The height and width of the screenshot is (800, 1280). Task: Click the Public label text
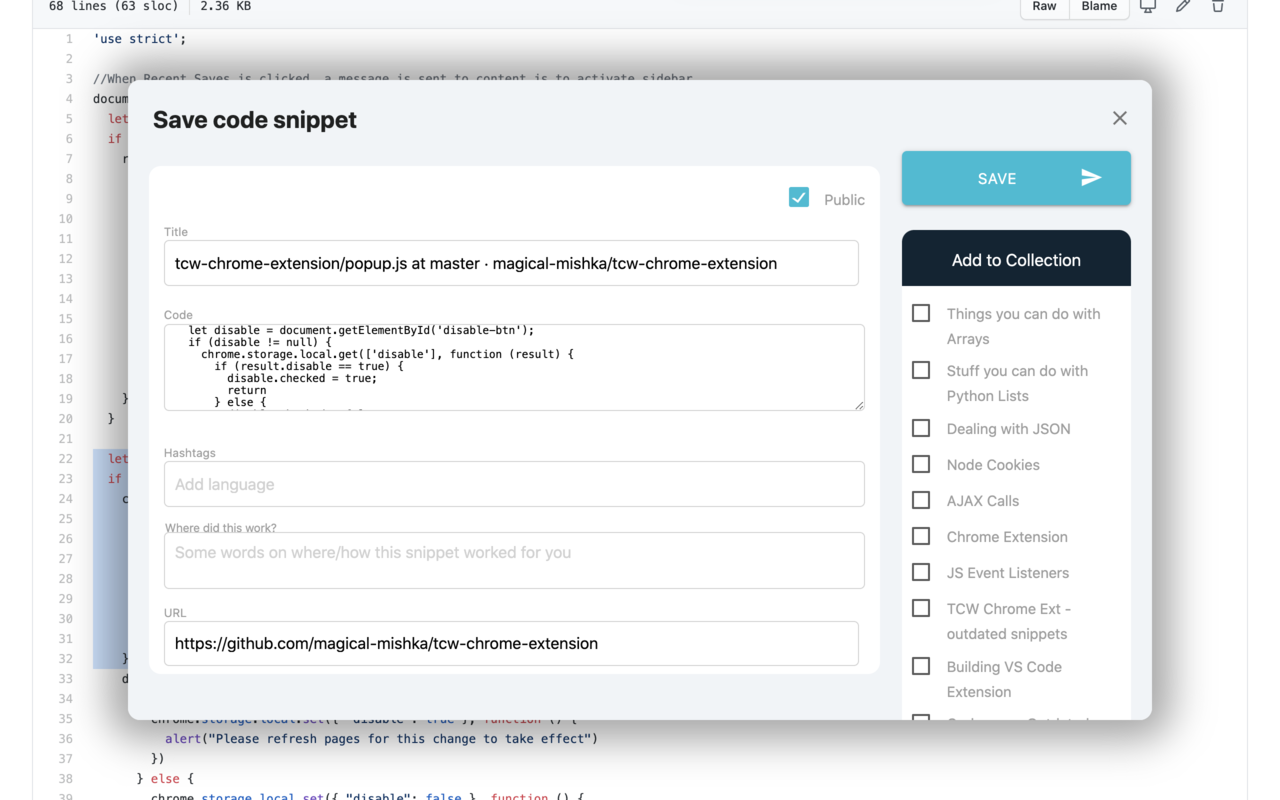[844, 200]
